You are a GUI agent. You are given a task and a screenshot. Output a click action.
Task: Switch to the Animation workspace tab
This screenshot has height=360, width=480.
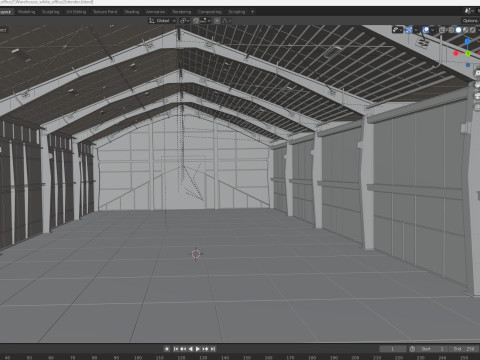(x=155, y=12)
